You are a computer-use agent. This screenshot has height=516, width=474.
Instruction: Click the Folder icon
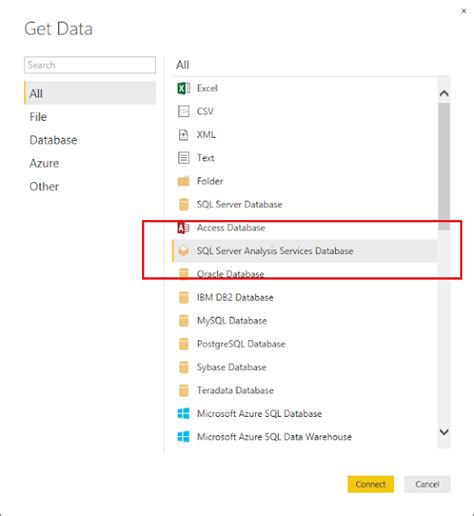183,181
